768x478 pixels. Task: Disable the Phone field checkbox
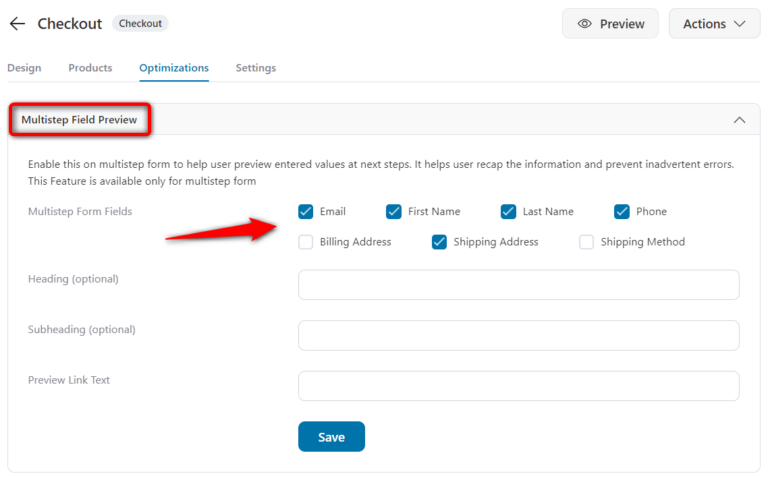point(622,212)
